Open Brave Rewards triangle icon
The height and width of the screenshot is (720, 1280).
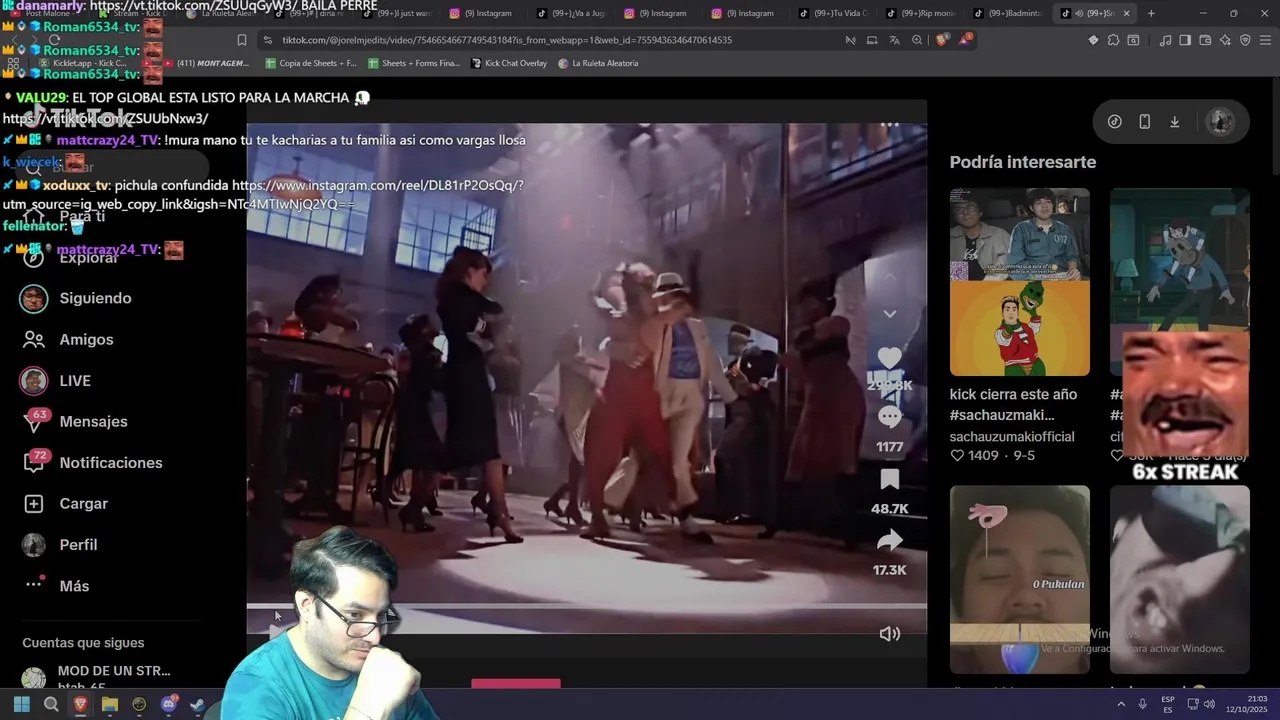[x=965, y=40]
